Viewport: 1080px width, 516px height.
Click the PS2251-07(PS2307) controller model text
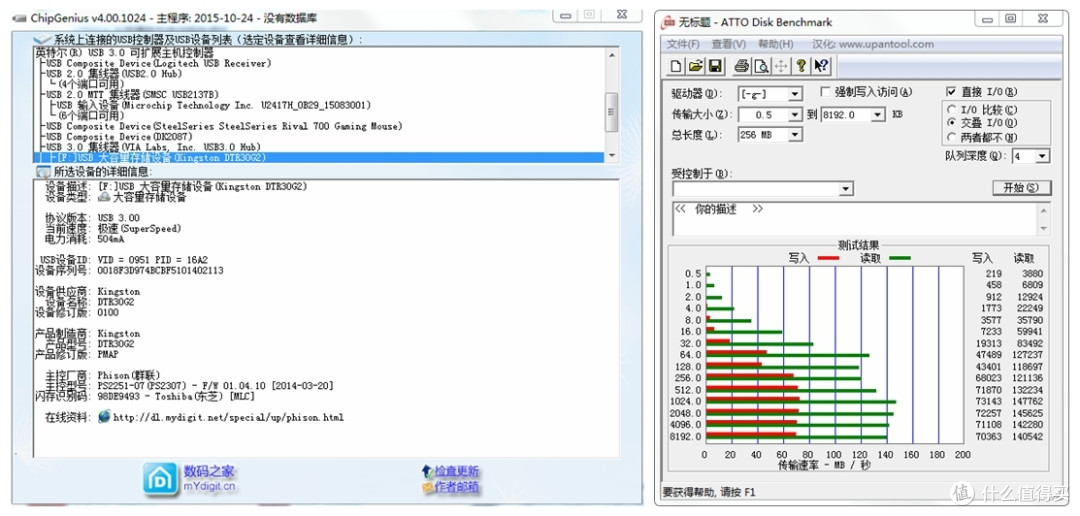(x=216, y=386)
